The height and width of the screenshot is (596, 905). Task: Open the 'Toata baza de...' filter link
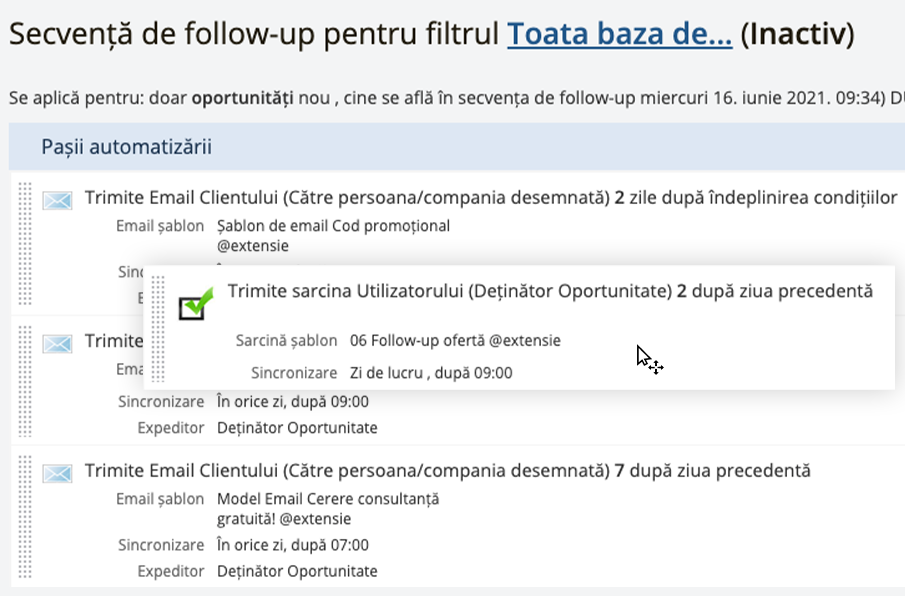click(619, 33)
